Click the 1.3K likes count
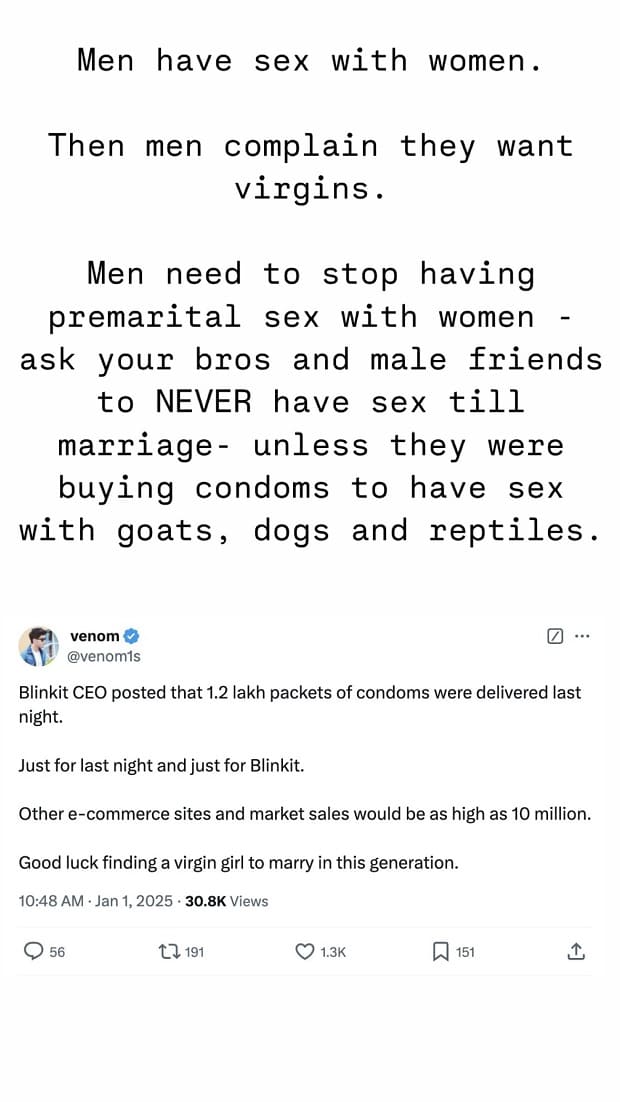This screenshot has height=1102, width=620. (333, 952)
